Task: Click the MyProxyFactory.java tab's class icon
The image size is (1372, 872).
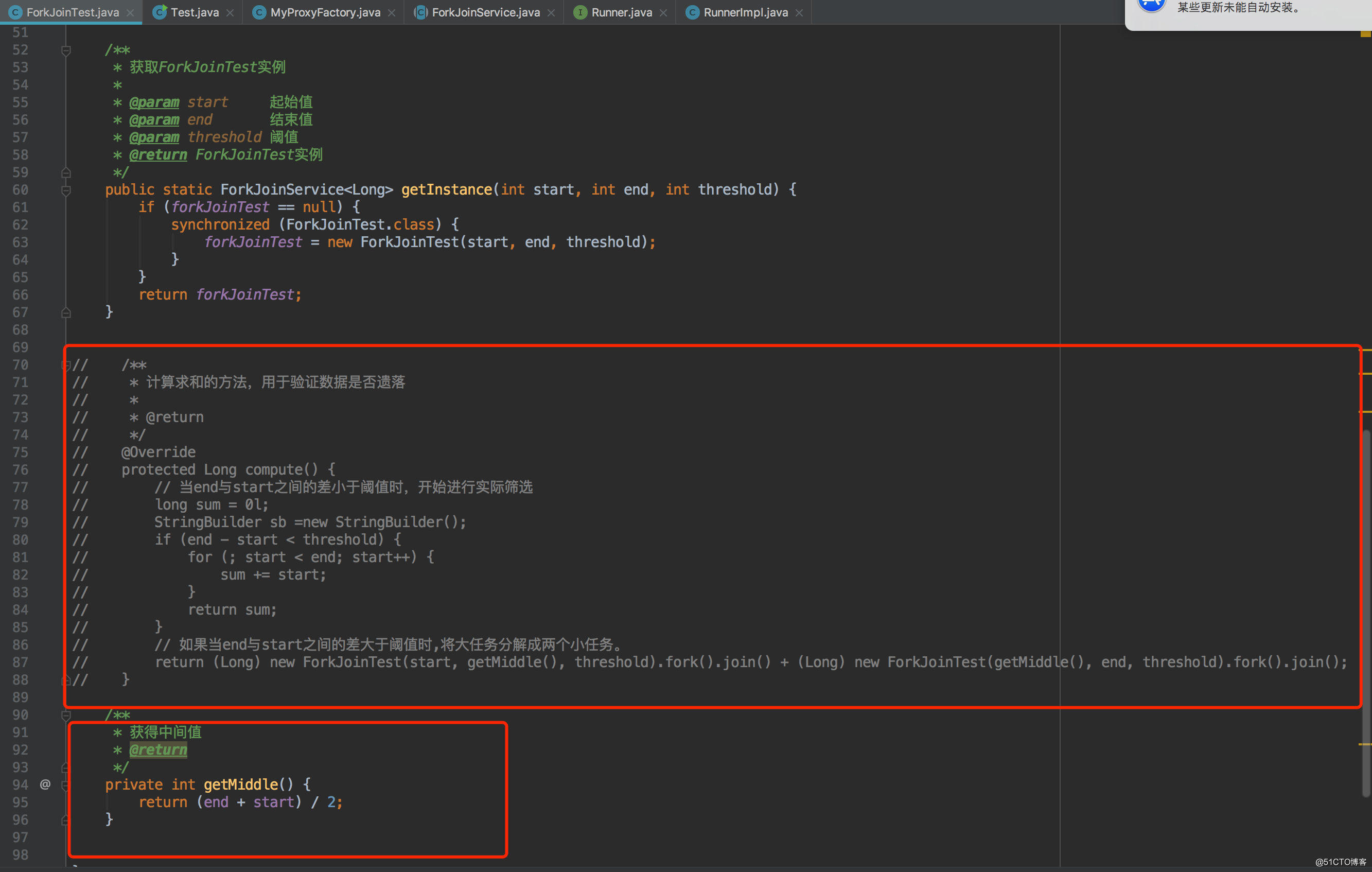Action: pyautogui.click(x=259, y=12)
